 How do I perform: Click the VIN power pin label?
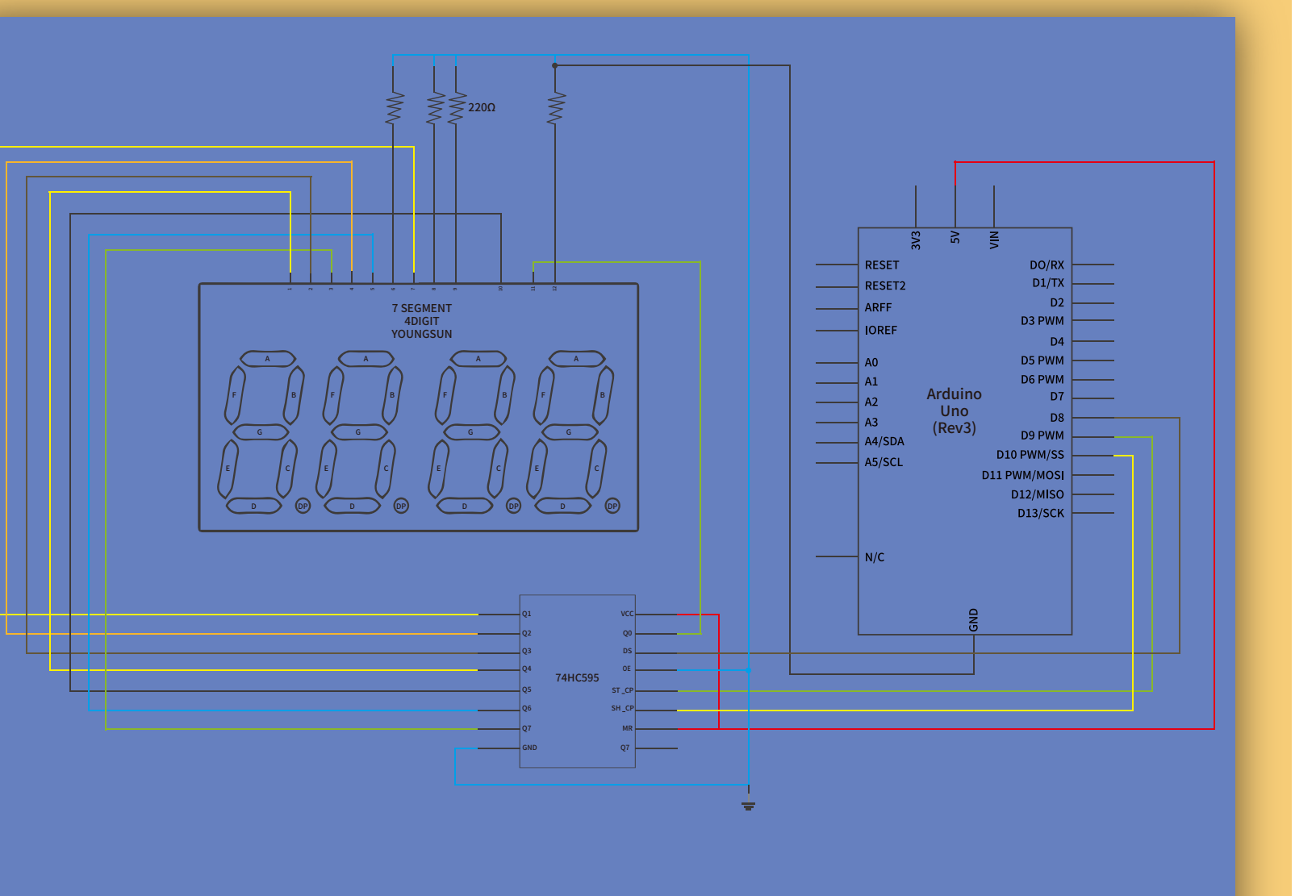[x=994, y=240]
